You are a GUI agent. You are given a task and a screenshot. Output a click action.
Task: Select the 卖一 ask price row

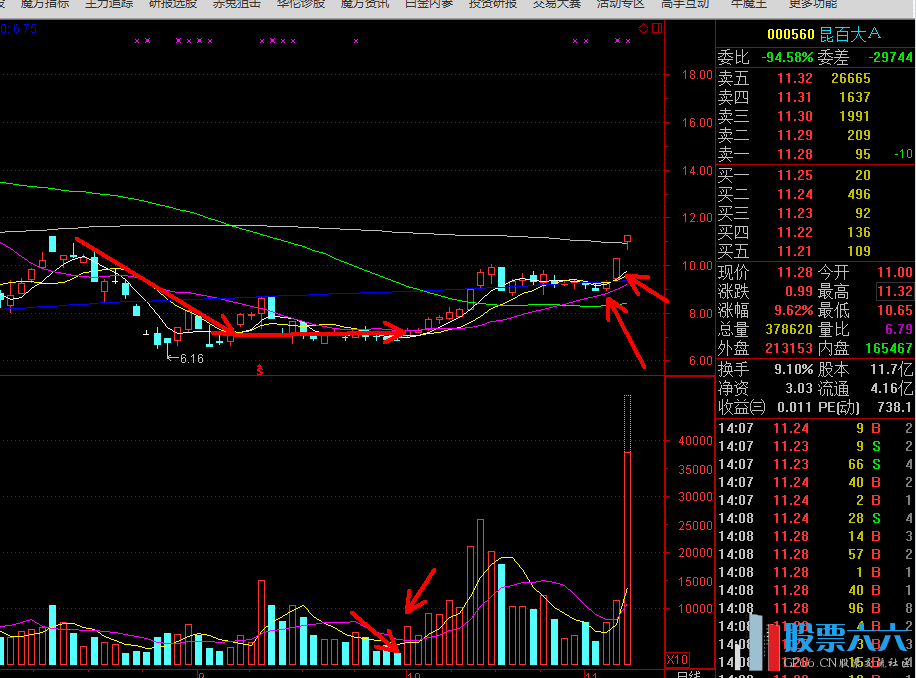coord(815,154)
